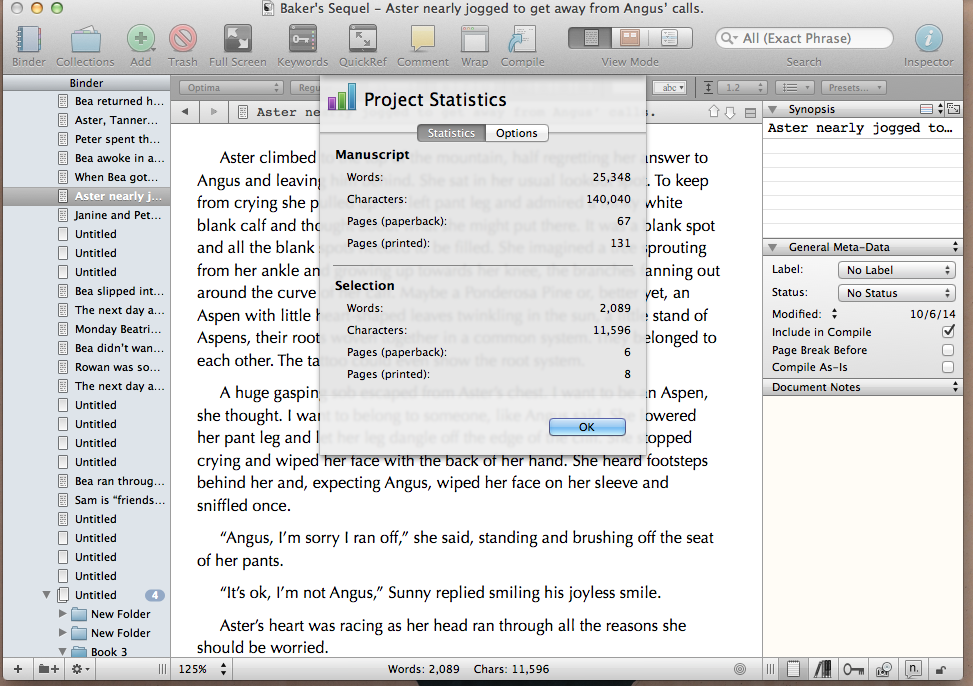973x686 pixels.
Task: Open the list style dropdown
Action: [x=795, y=88]
